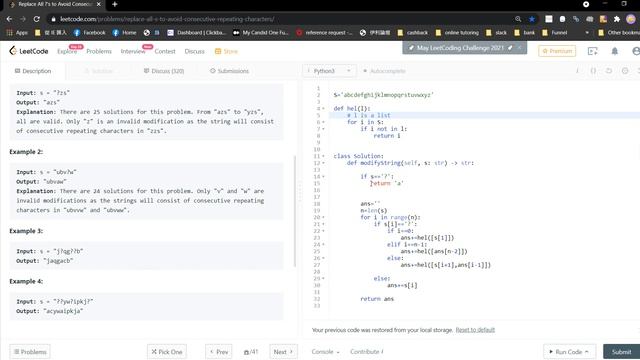
Task: Open a new browser tab
Action: click(x=115, y=4)
